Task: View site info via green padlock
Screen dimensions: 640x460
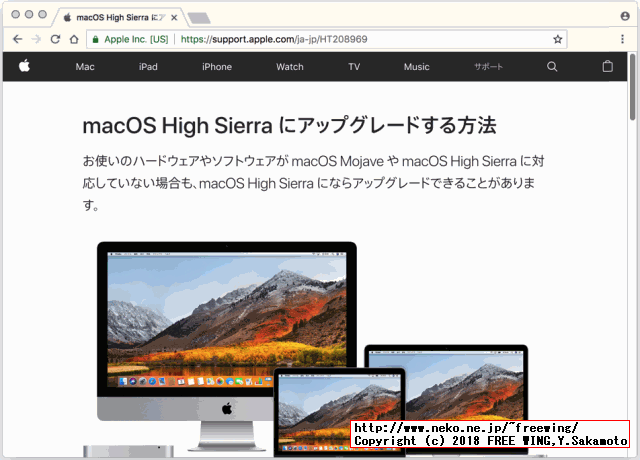Action: click(x=96, y=40)
